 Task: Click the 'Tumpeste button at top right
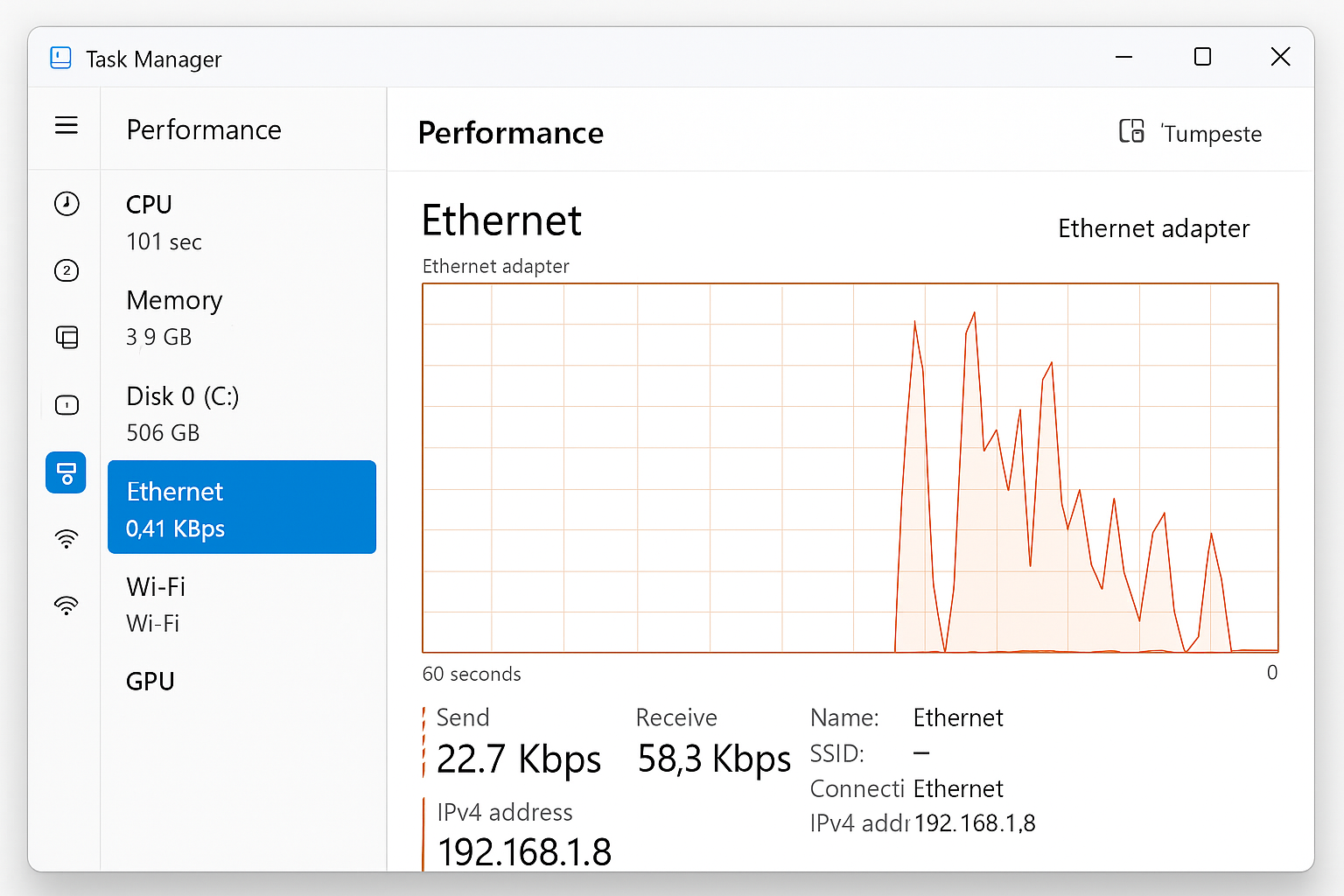pos(1212,133)
